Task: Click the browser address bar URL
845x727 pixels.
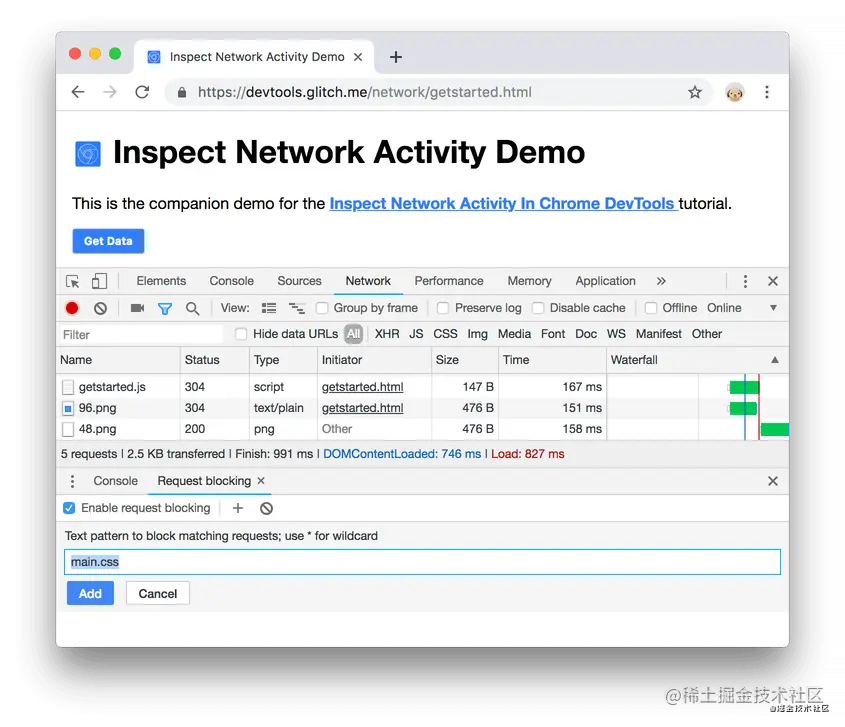Action: (x=364, y=92)
